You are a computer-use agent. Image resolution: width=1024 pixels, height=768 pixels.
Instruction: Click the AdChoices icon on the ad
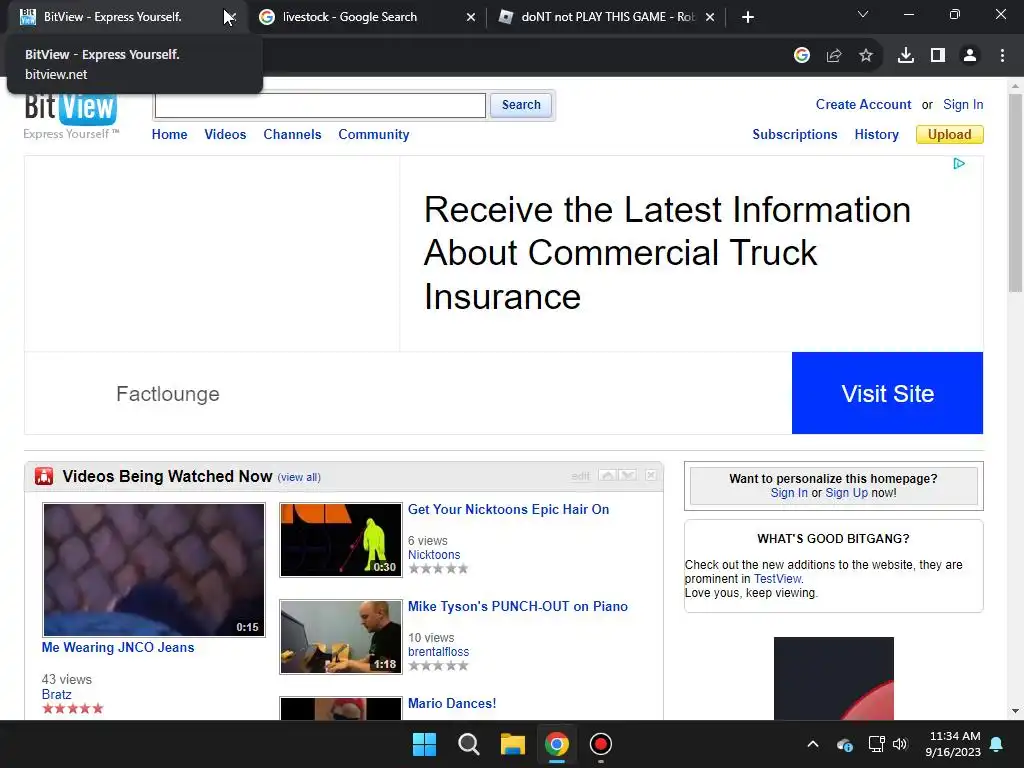(959, 163)
